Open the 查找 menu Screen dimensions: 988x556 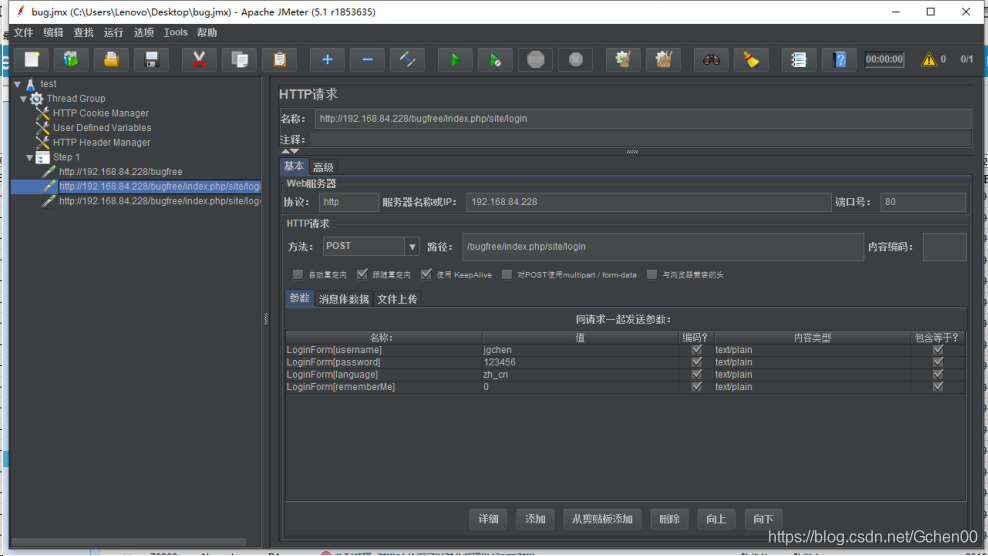83,32
